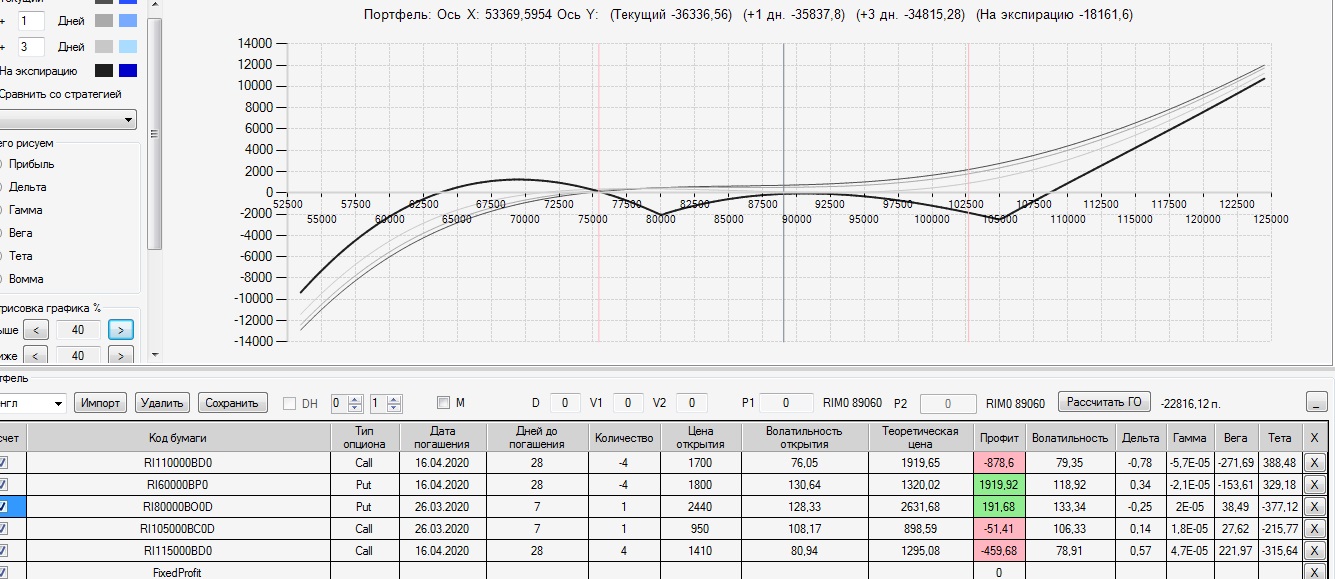Select profit cell 1919,92

[1000, 485]
